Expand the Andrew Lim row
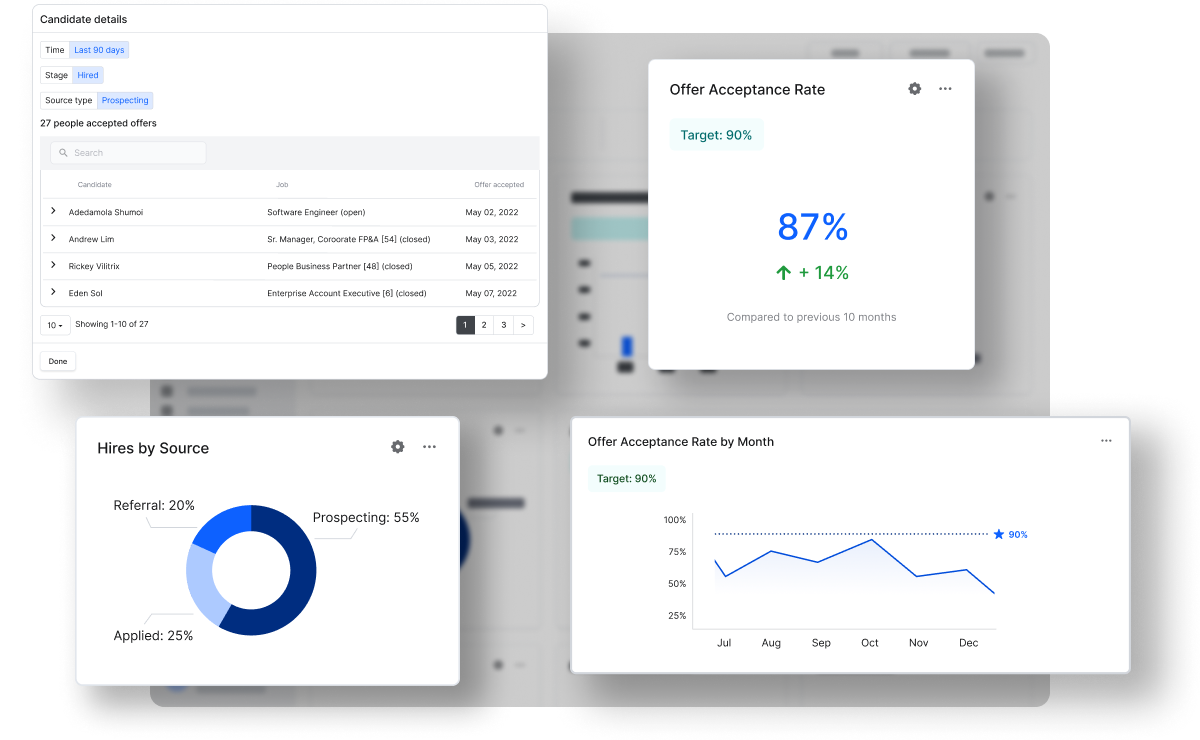Screen dimensions: 1200x740 [x=53, y=238]
